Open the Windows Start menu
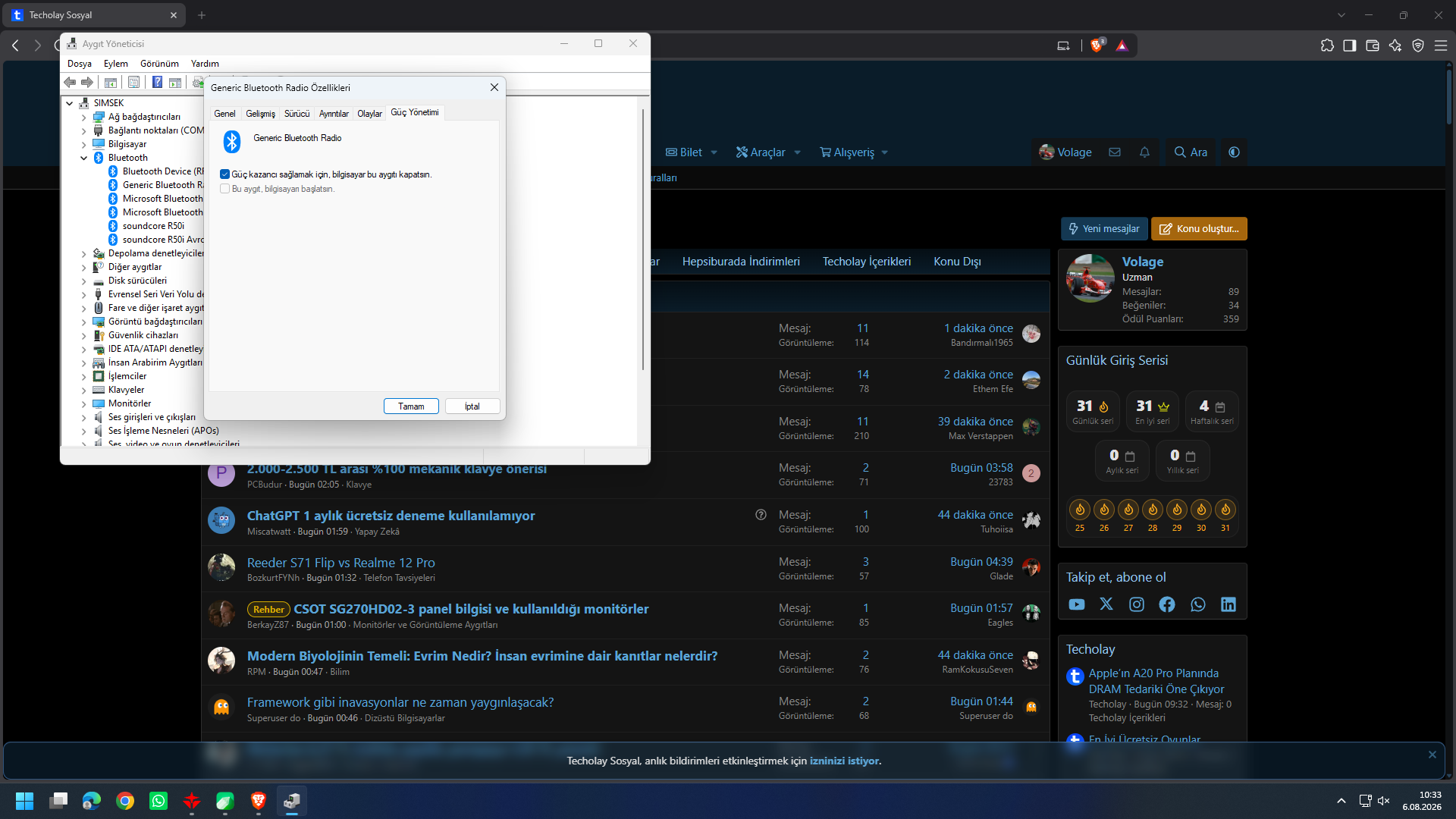This screenshot has height=819, width=1456. tap(25, 801)
